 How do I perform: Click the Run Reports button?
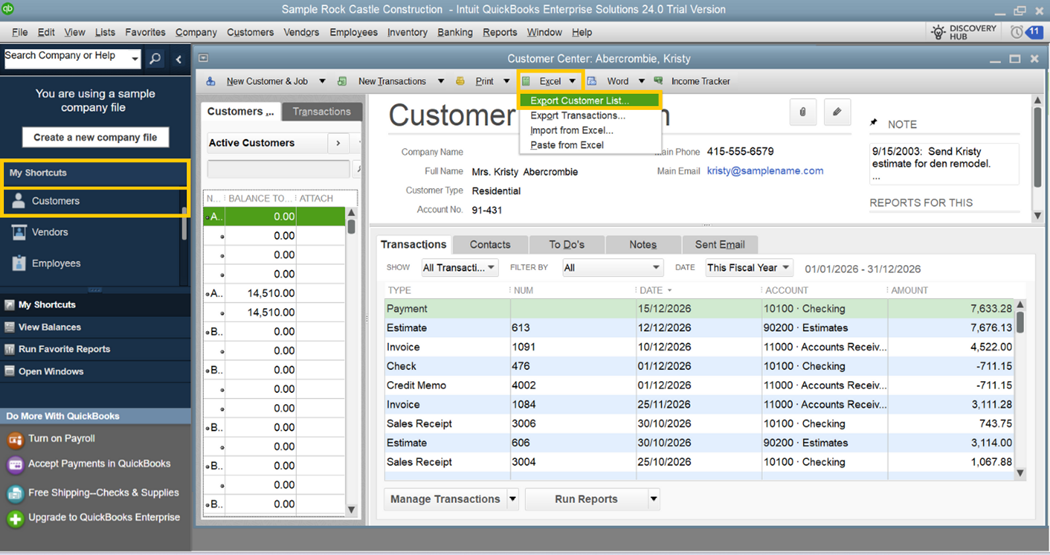pos(586,499)
